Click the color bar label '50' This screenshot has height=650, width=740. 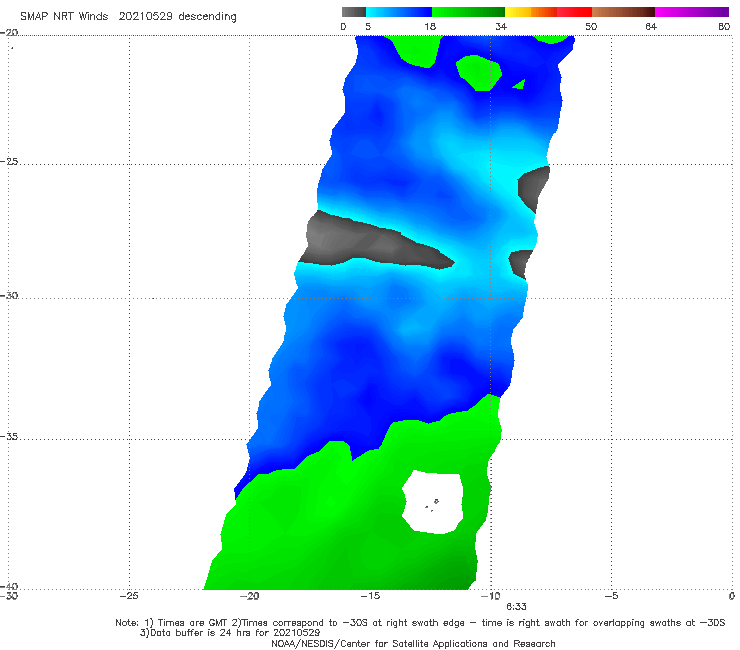pyautogui.click(x=591, y=27)
